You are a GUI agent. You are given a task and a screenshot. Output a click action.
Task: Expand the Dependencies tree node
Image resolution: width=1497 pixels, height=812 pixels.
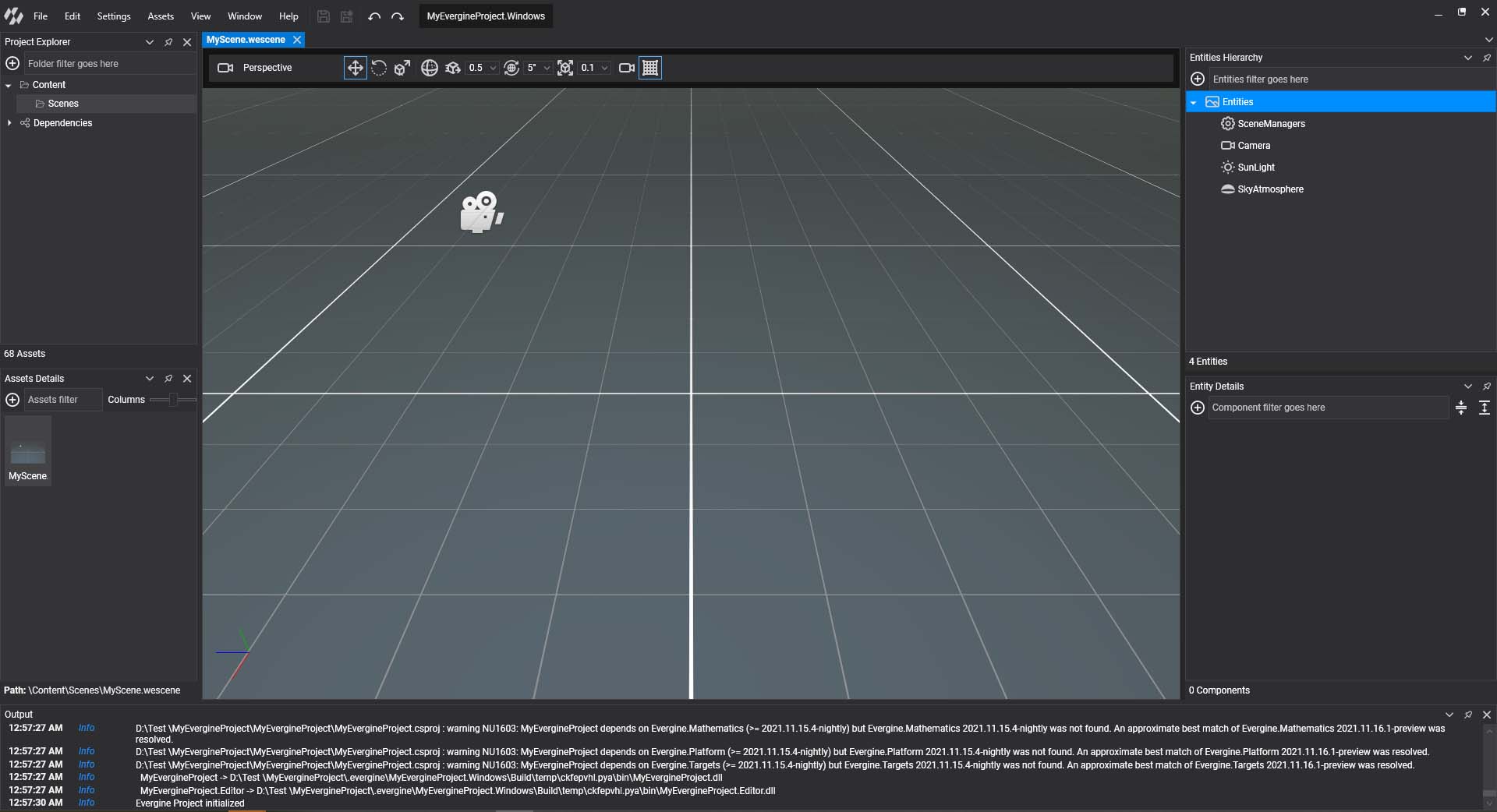click(x=9, y=123)
